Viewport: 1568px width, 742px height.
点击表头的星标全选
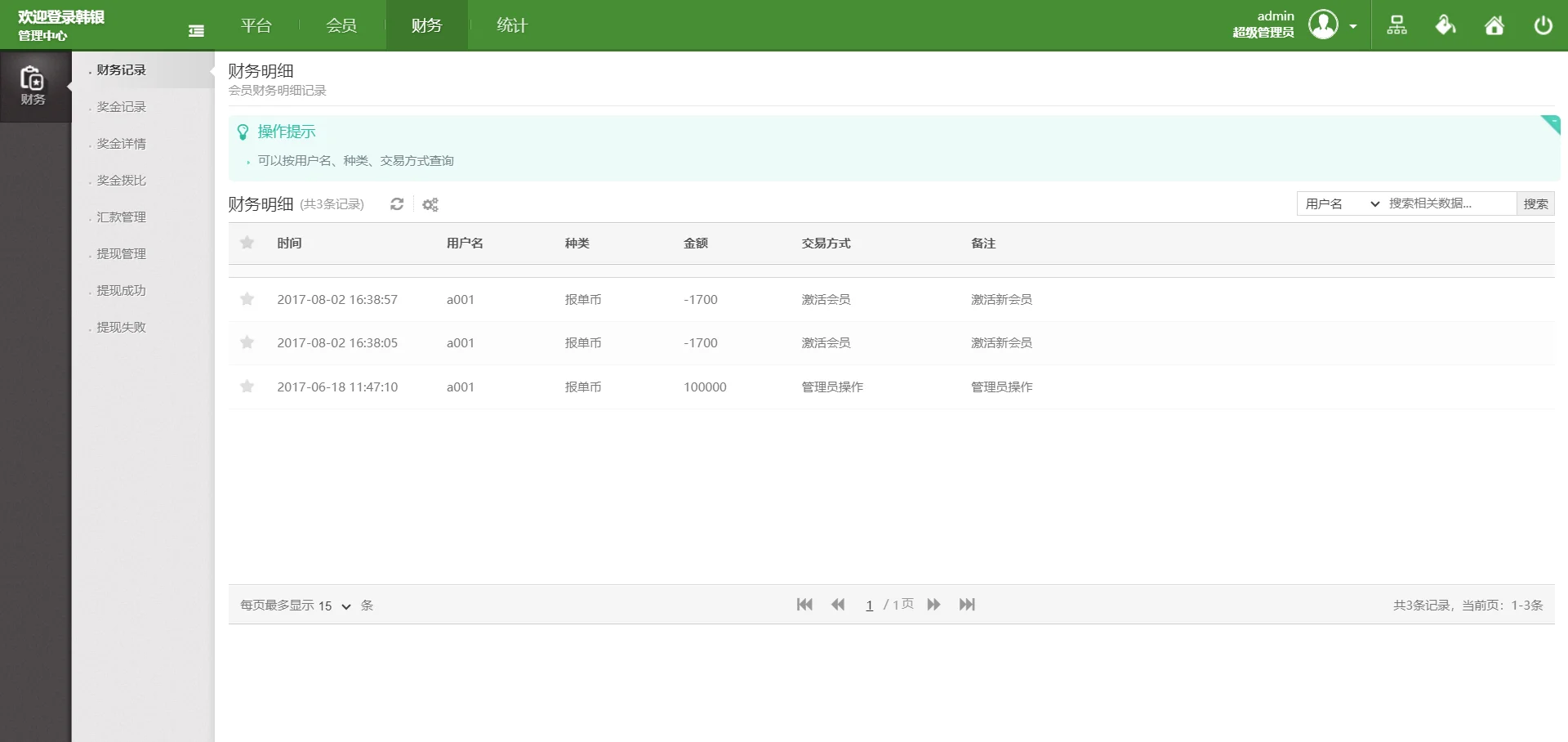(x=247, y=243)
